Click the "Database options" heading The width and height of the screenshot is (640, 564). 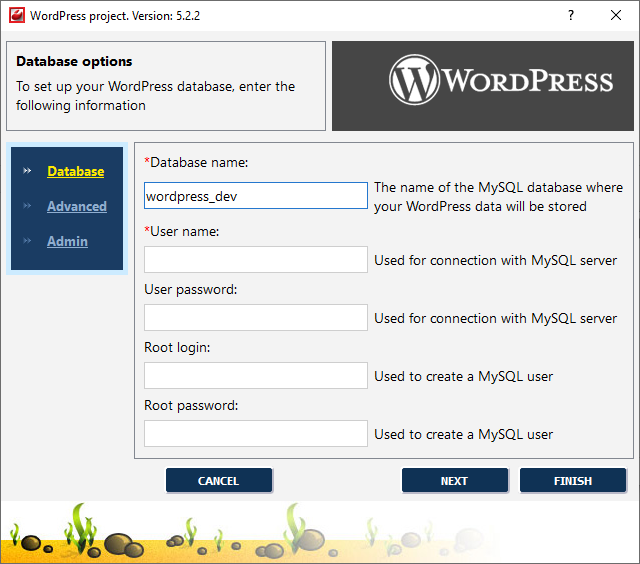pyautogui.click(x=74, y=62)
